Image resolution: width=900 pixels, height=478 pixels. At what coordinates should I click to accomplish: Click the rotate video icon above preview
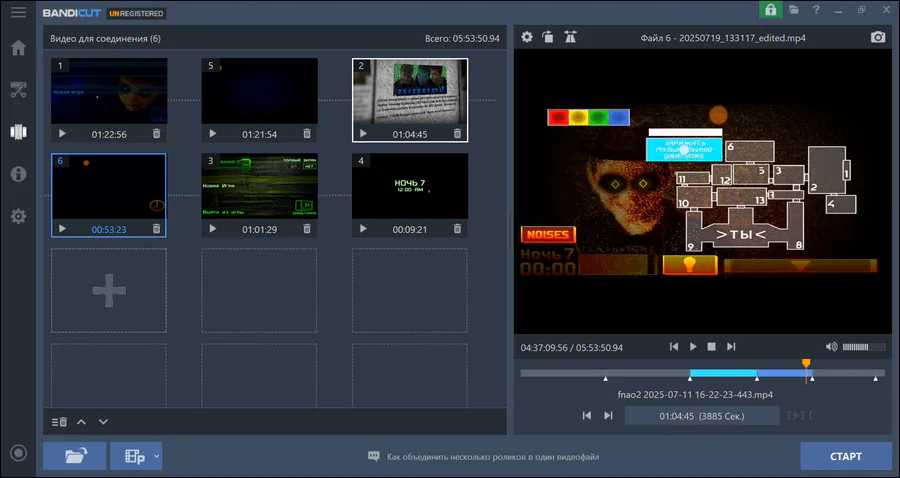(x=548, y=37)
